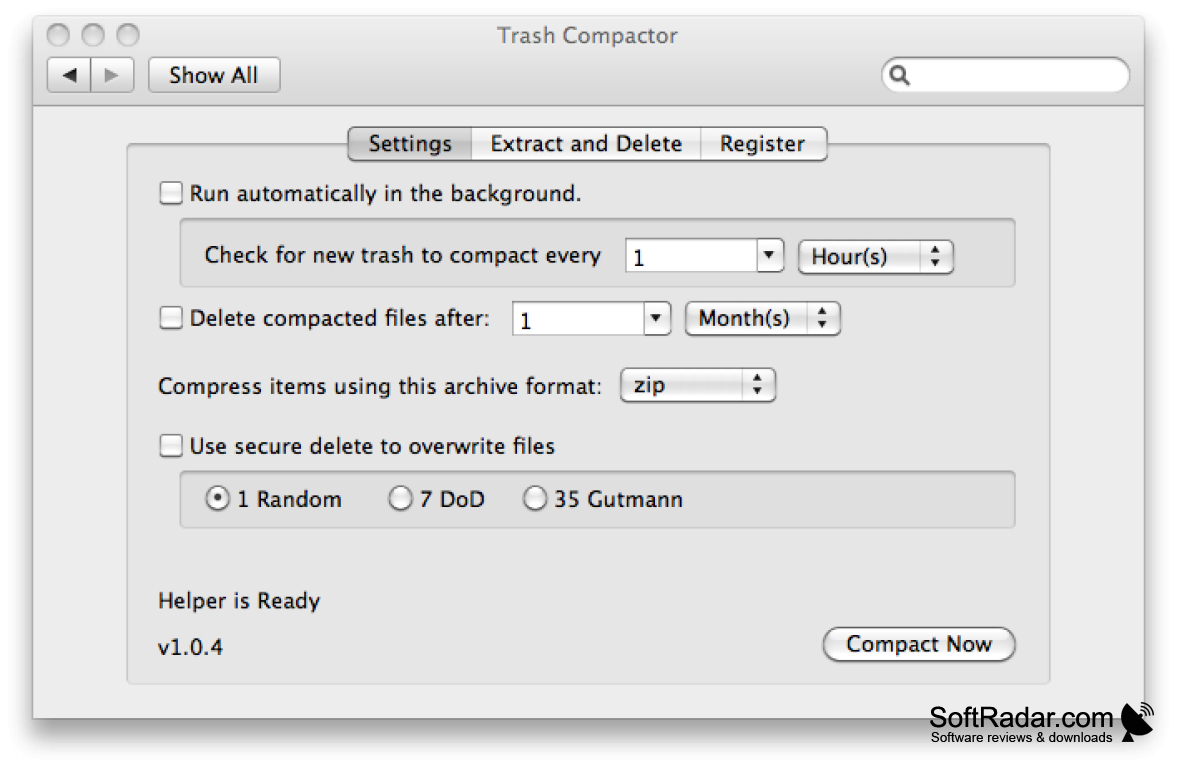Open the Month(s) unit dropdown

(x=763, y=318)
